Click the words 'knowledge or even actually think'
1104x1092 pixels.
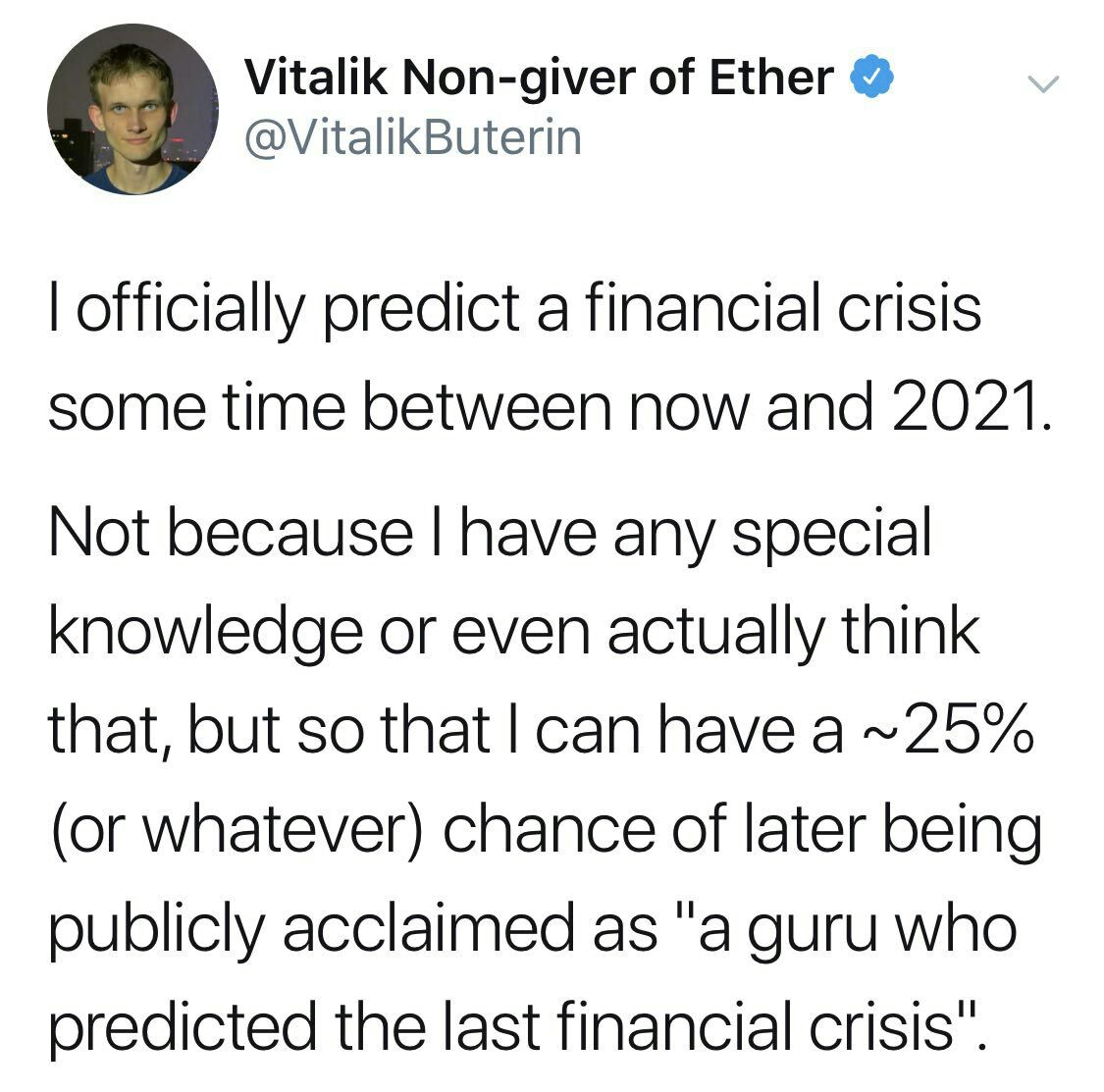(x=514, y=634)
